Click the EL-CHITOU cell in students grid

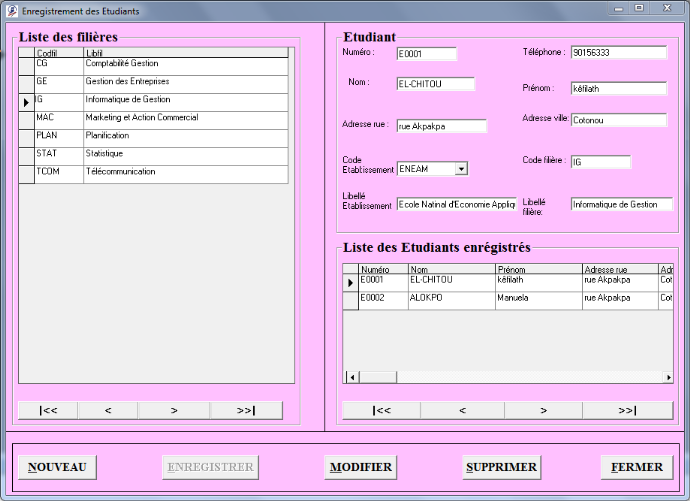point(451,283)
